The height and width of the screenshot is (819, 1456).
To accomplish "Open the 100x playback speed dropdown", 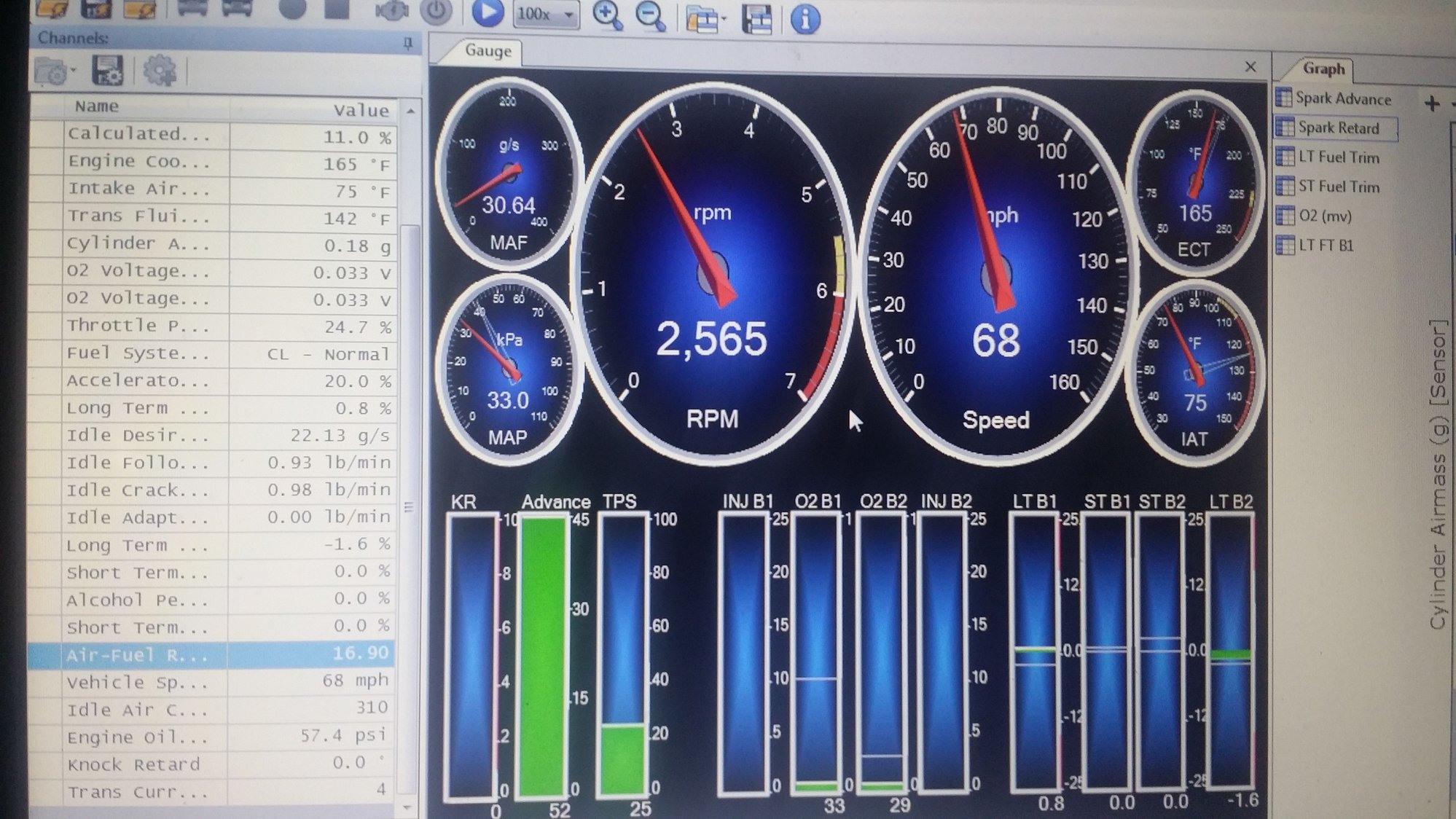I will [x=568, y=15].
